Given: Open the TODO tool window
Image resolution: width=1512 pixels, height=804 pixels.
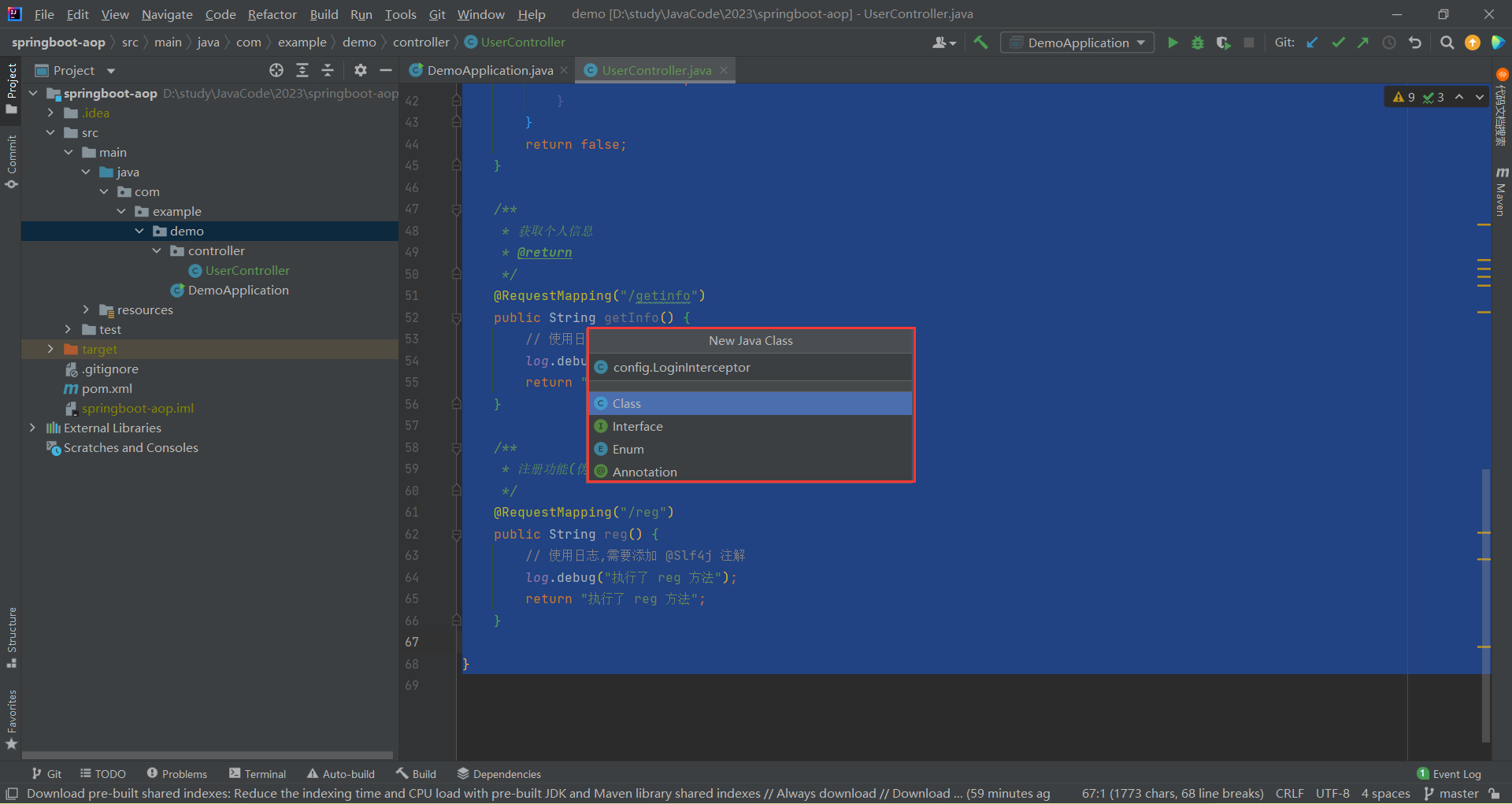Looking at the screenshot, I should [x=102, y=774].
